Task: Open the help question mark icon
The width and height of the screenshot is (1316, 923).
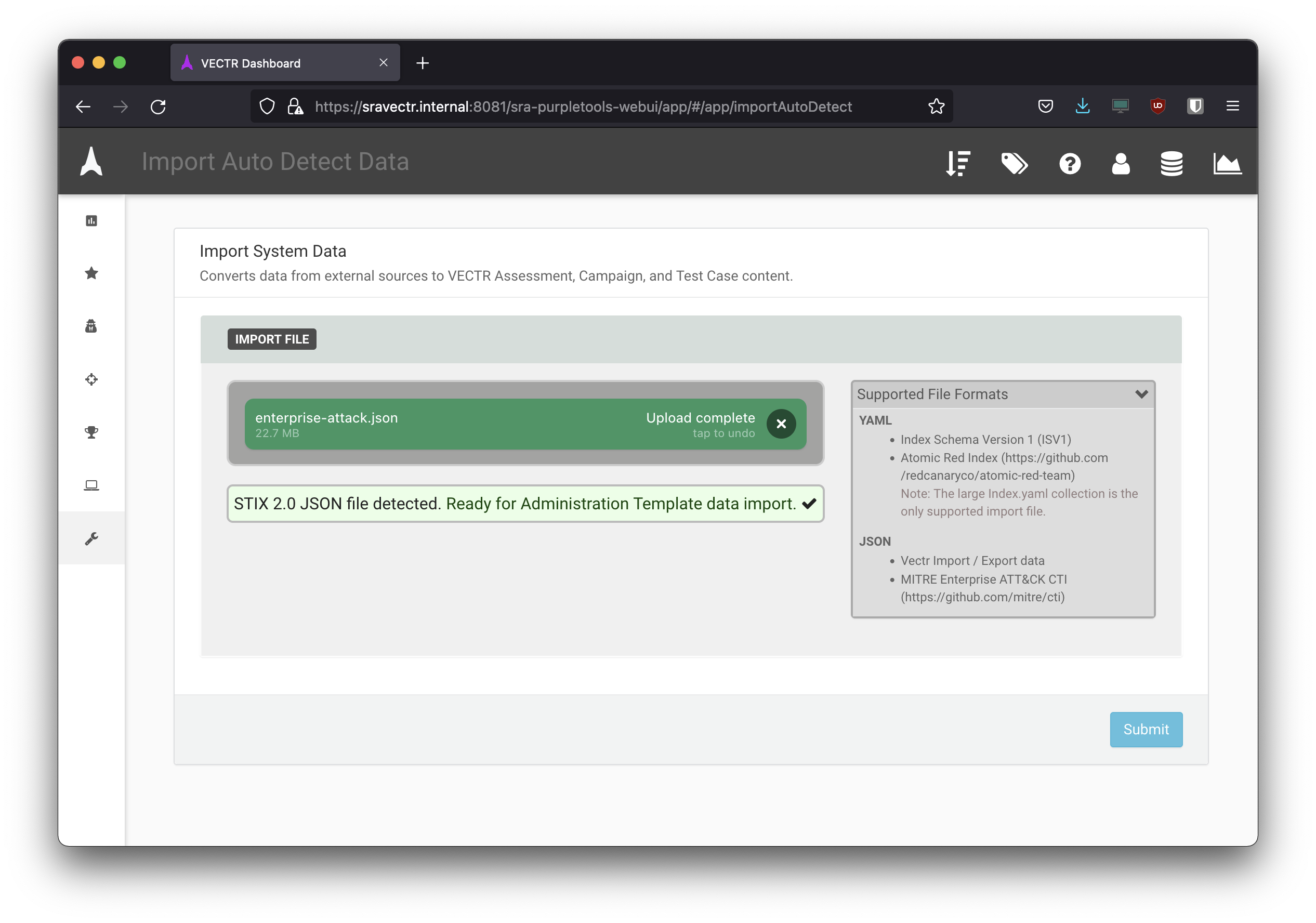Action: pyautogui.click(x=1070, y=163)
